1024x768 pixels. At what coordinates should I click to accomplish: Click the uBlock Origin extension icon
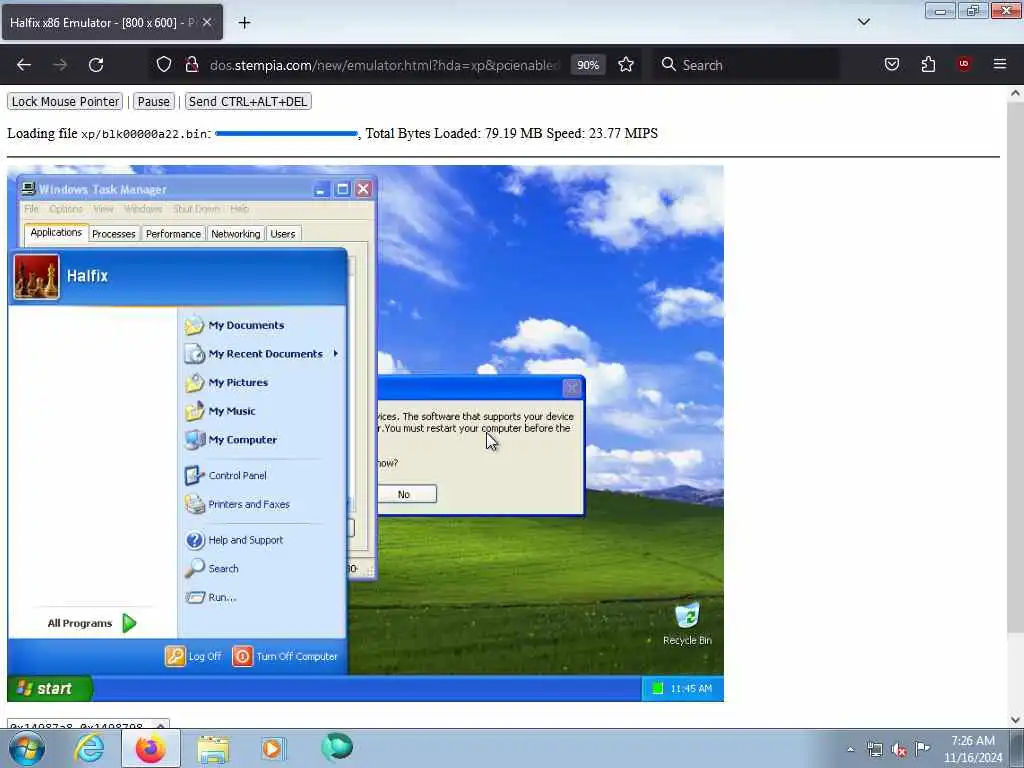pos(964,64)
